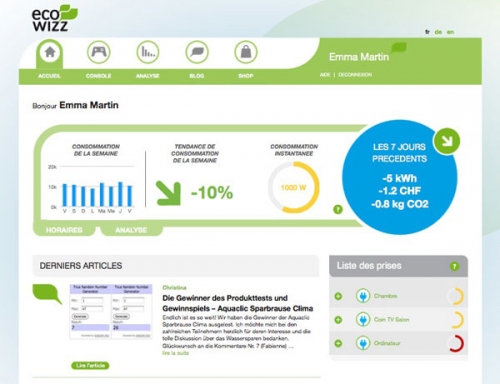Click the 1000 W consumption gauge
This screenshot has height=384, width=500.
point(294,188)
